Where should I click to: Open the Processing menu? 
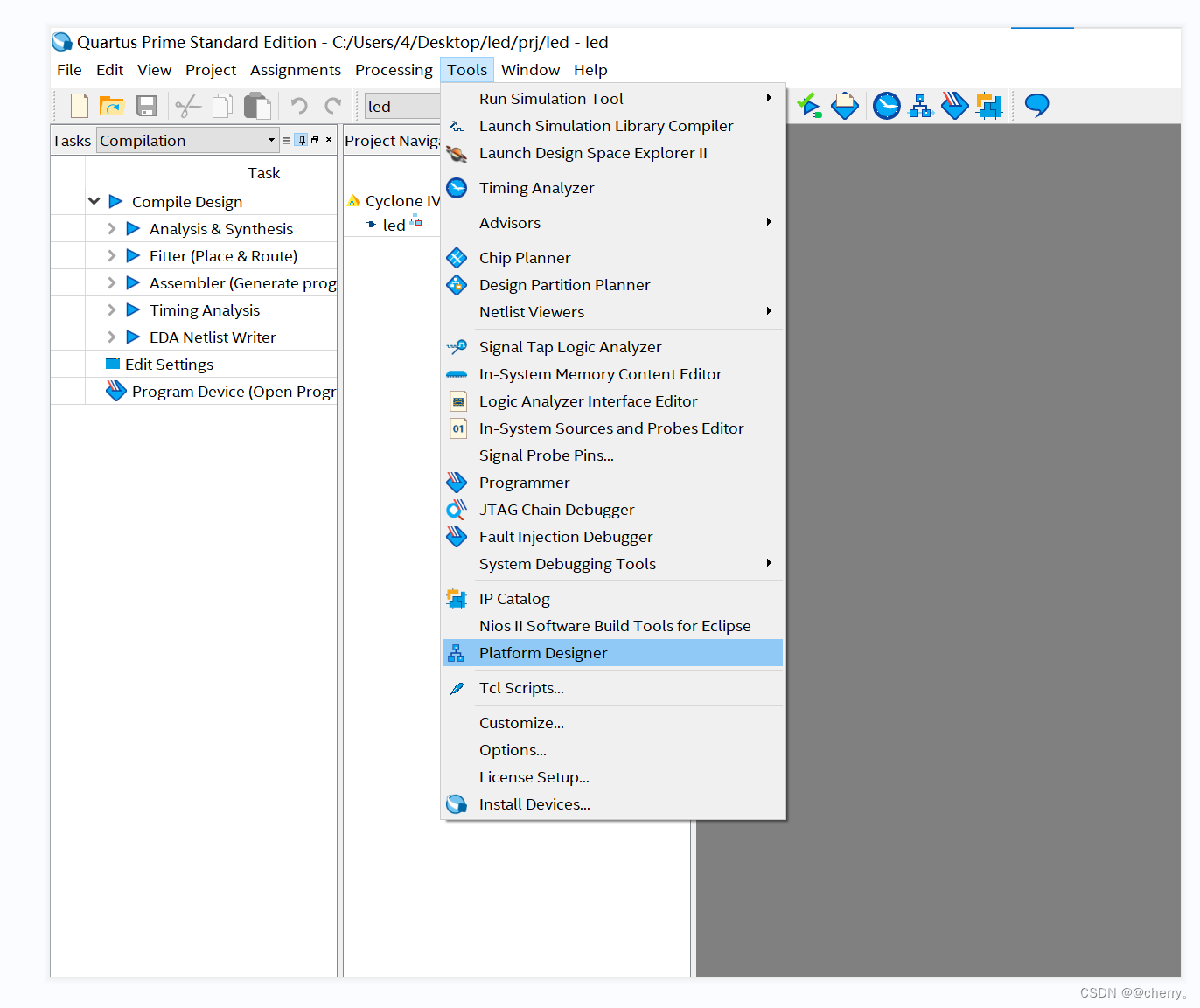pyautogui.click(x=394, y=70)
